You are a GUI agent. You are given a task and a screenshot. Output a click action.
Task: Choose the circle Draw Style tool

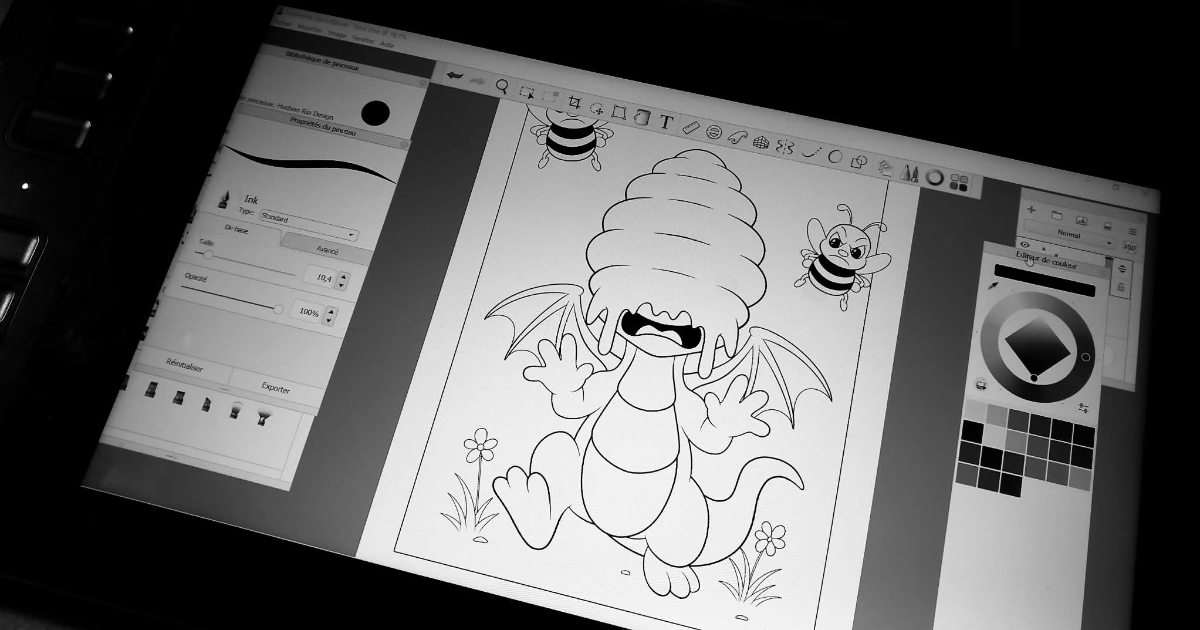click(x=833, y=157)
